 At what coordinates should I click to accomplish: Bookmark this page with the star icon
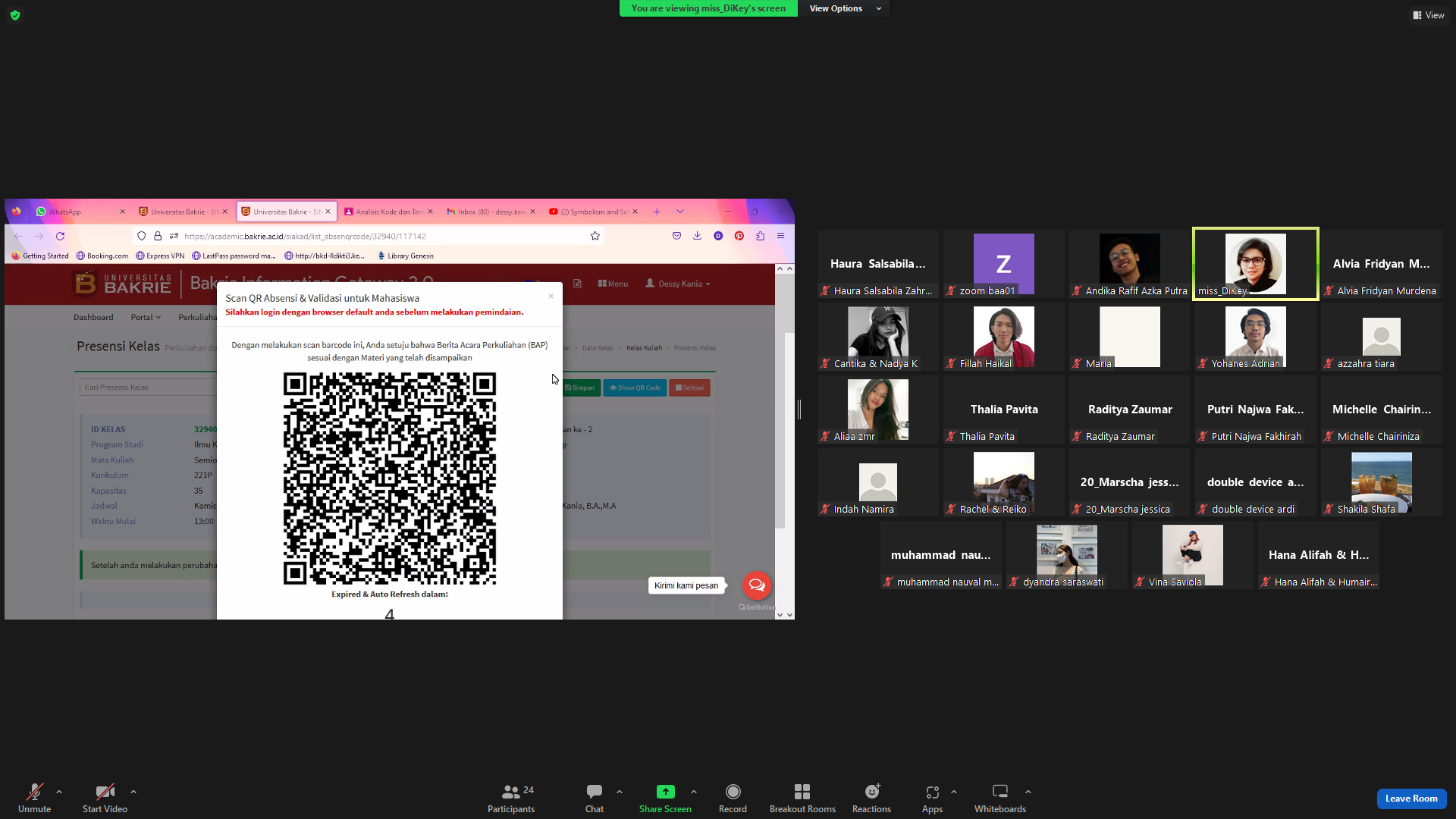595,236
